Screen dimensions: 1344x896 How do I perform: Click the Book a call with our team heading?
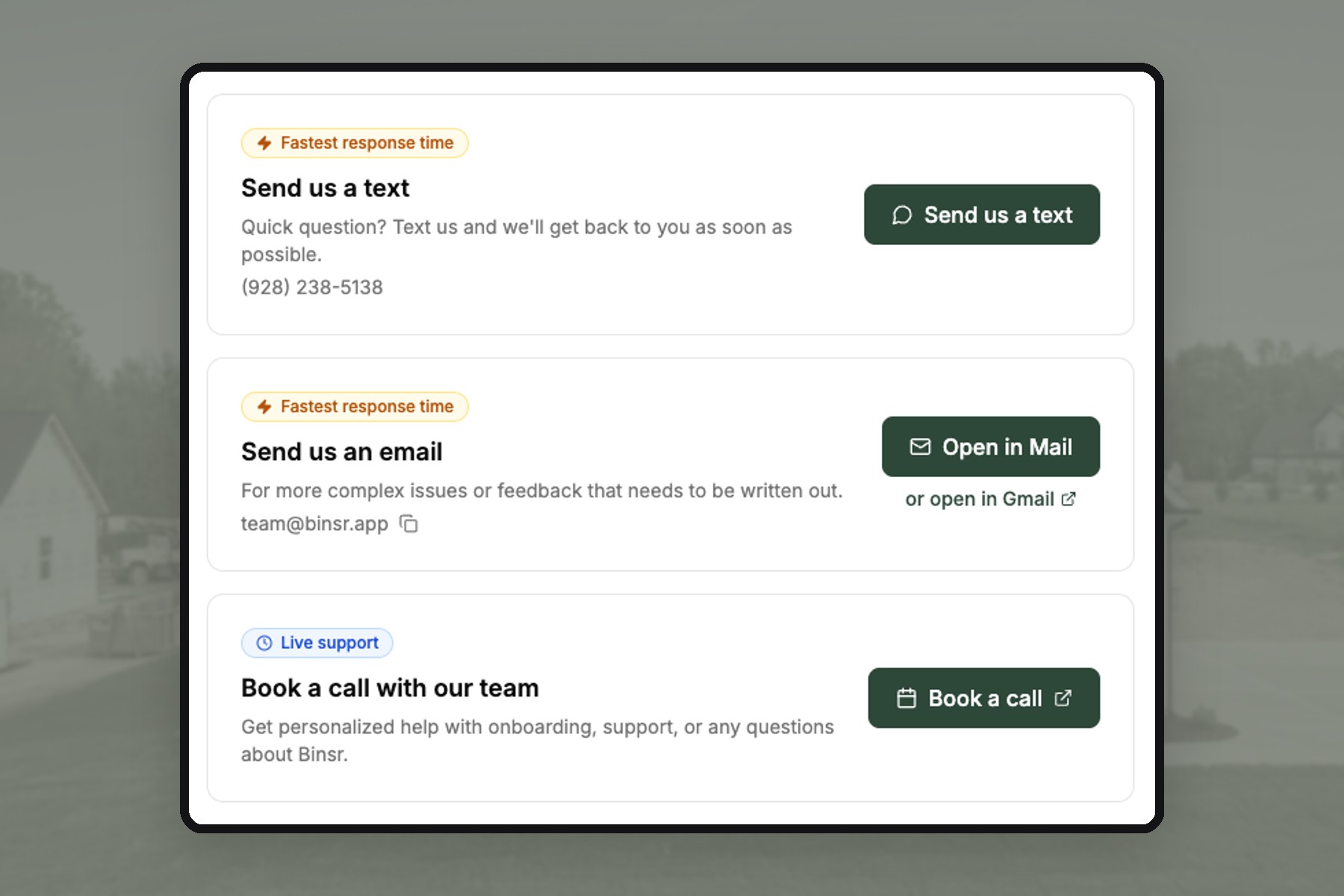click(390, 688)
